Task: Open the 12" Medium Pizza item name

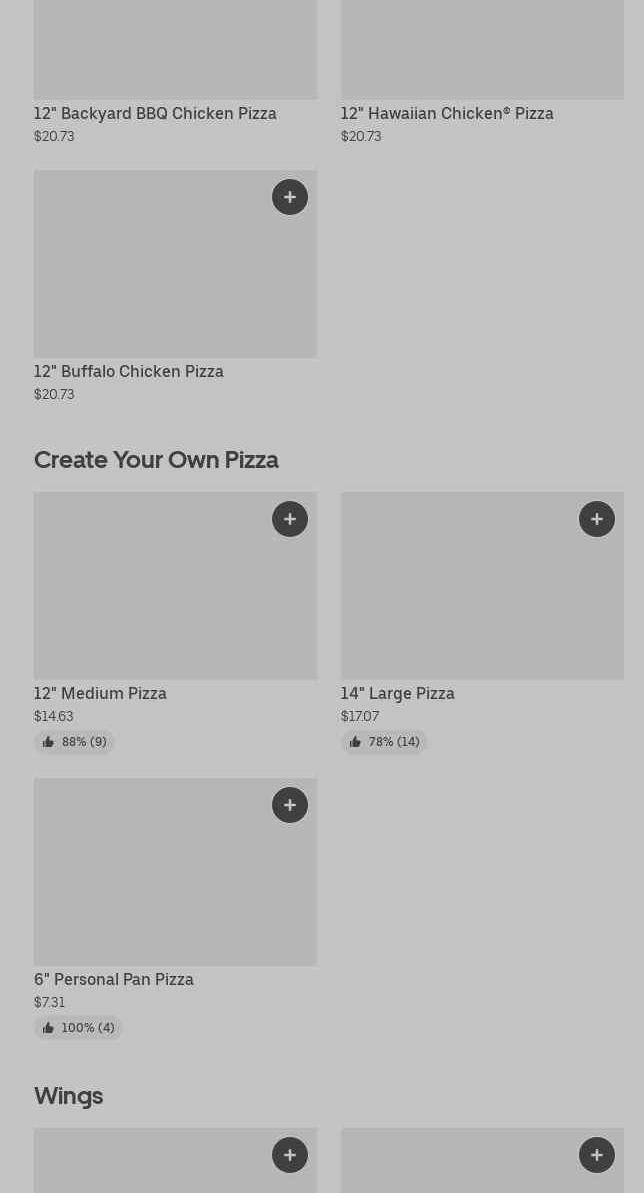Action: [x=100, y=694]
